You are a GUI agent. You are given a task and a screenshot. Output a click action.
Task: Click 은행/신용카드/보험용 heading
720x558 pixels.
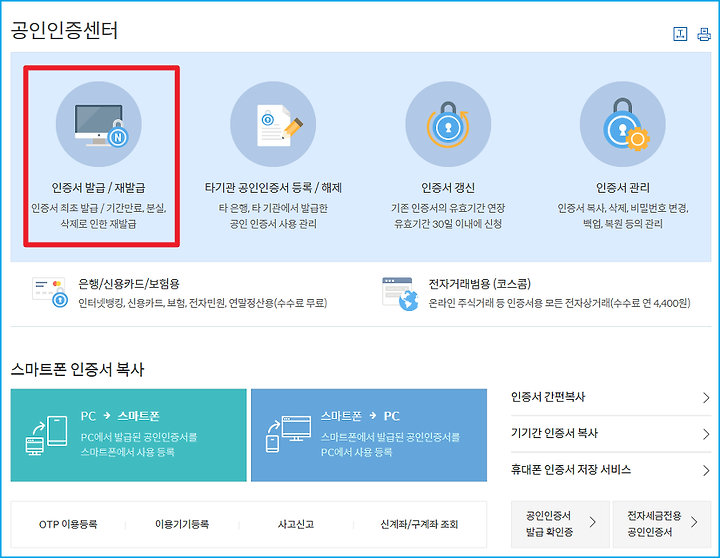coord(129,284)
